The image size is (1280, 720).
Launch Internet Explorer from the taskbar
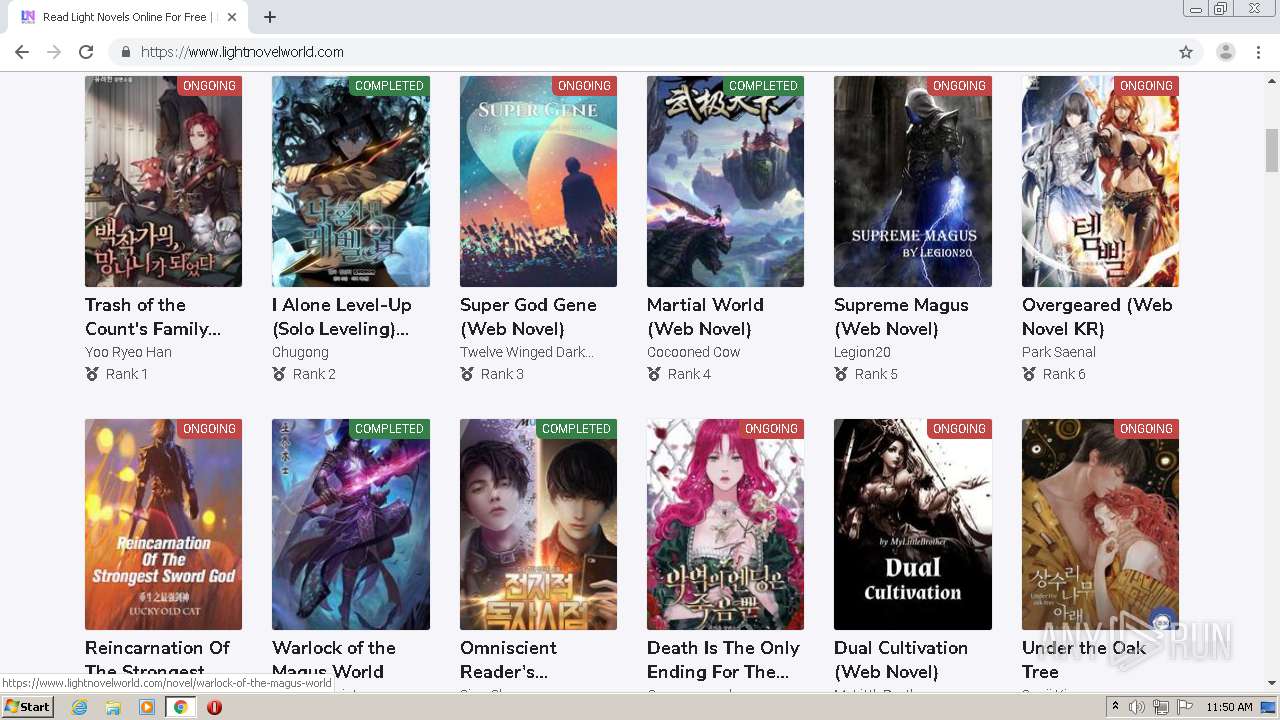80,707
